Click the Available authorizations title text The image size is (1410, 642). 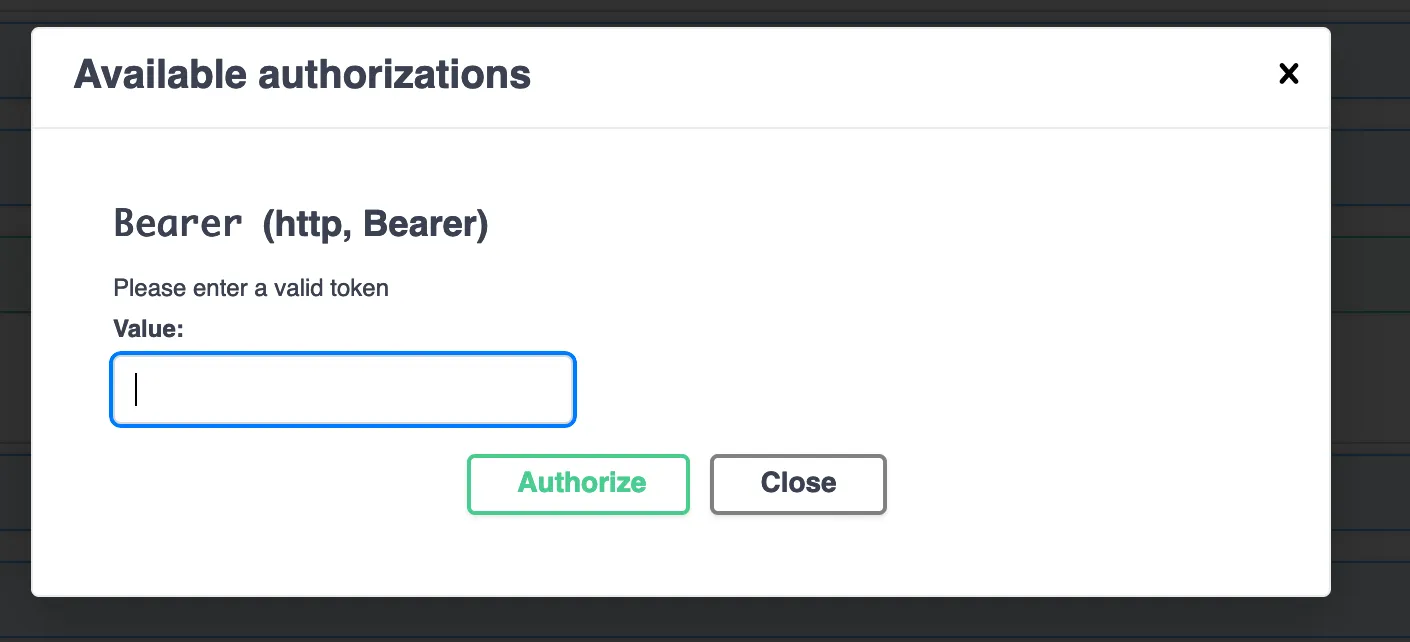(302, 74)
